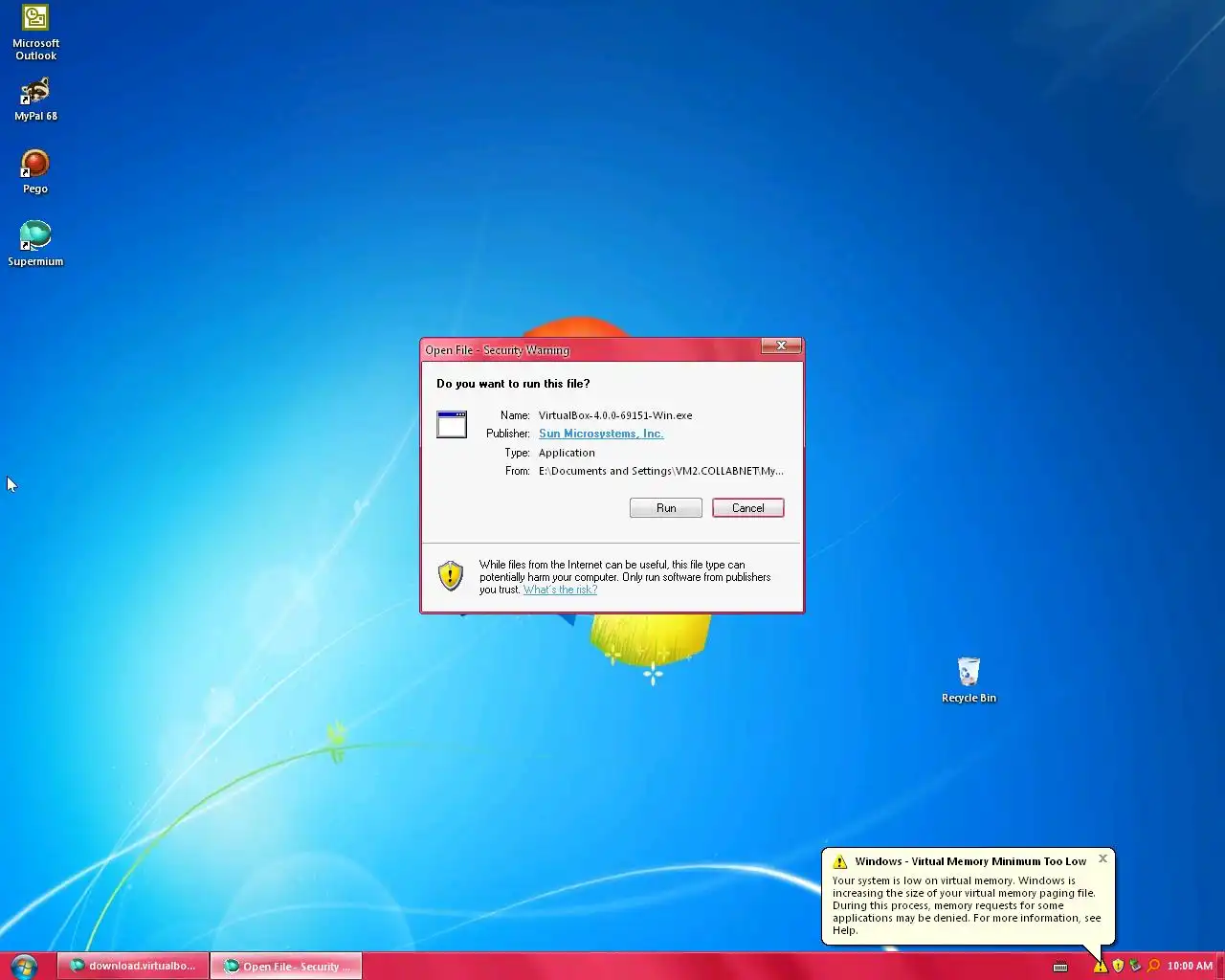
Task: Dismiss the Virtual Memory balloon notification
Action: pyautogui.click(x=1102, y=858)
